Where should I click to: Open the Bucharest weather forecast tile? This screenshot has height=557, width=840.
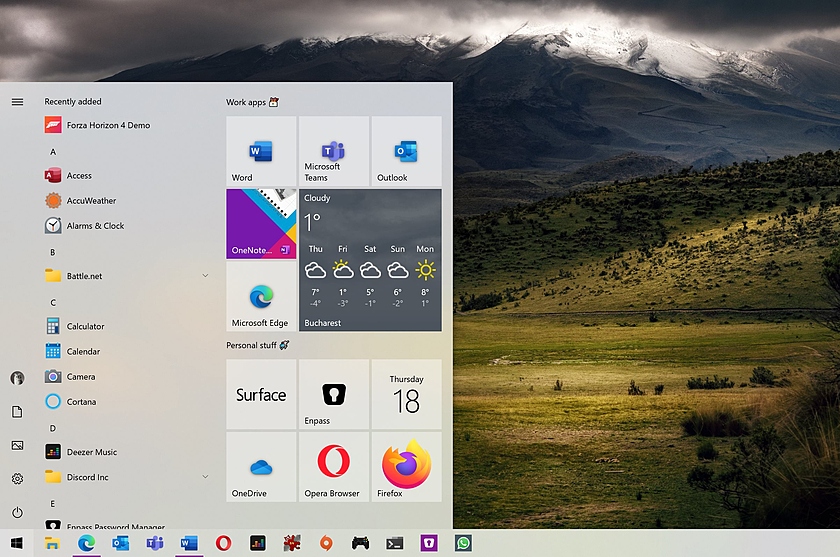coord(370,260)
